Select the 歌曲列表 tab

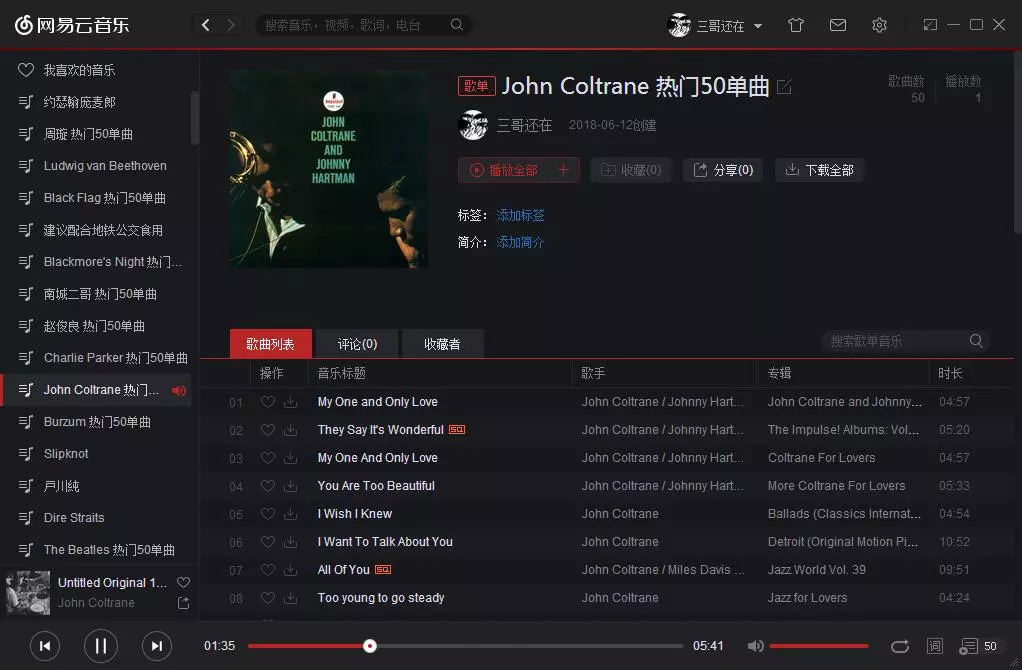click(x=270, y=343)
